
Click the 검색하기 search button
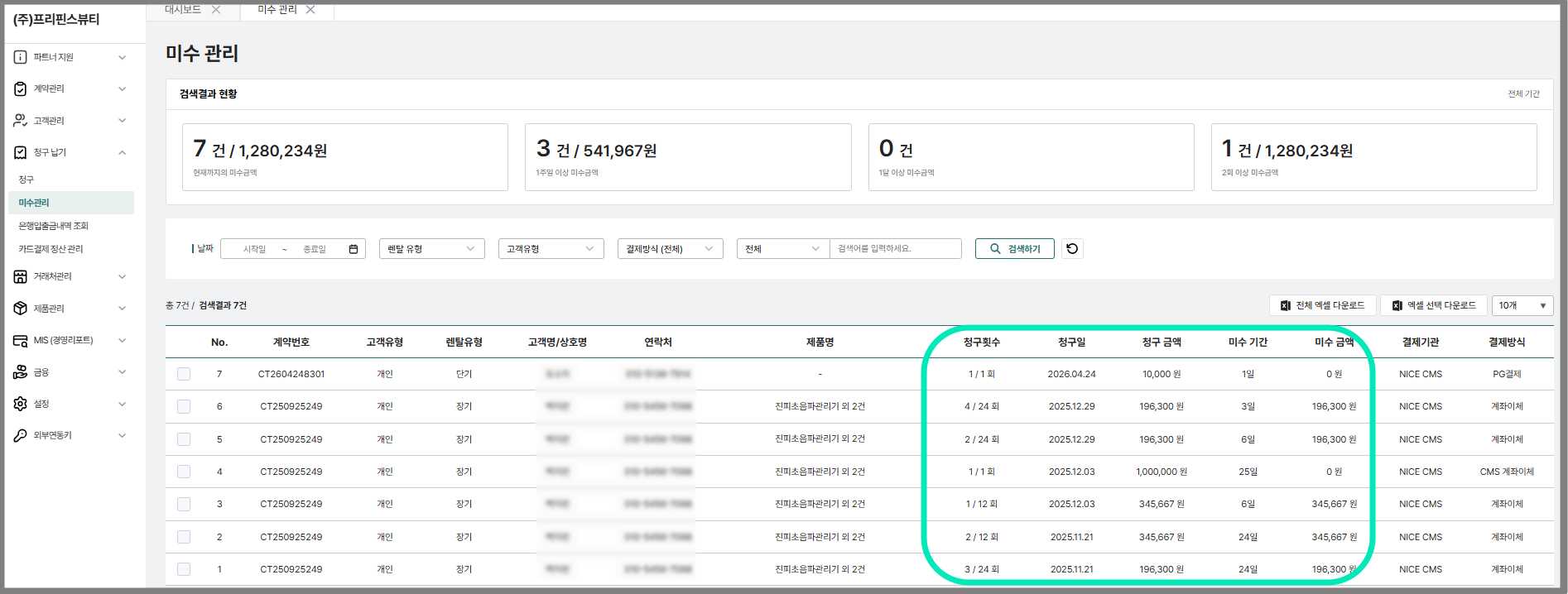click(1015, 249)
